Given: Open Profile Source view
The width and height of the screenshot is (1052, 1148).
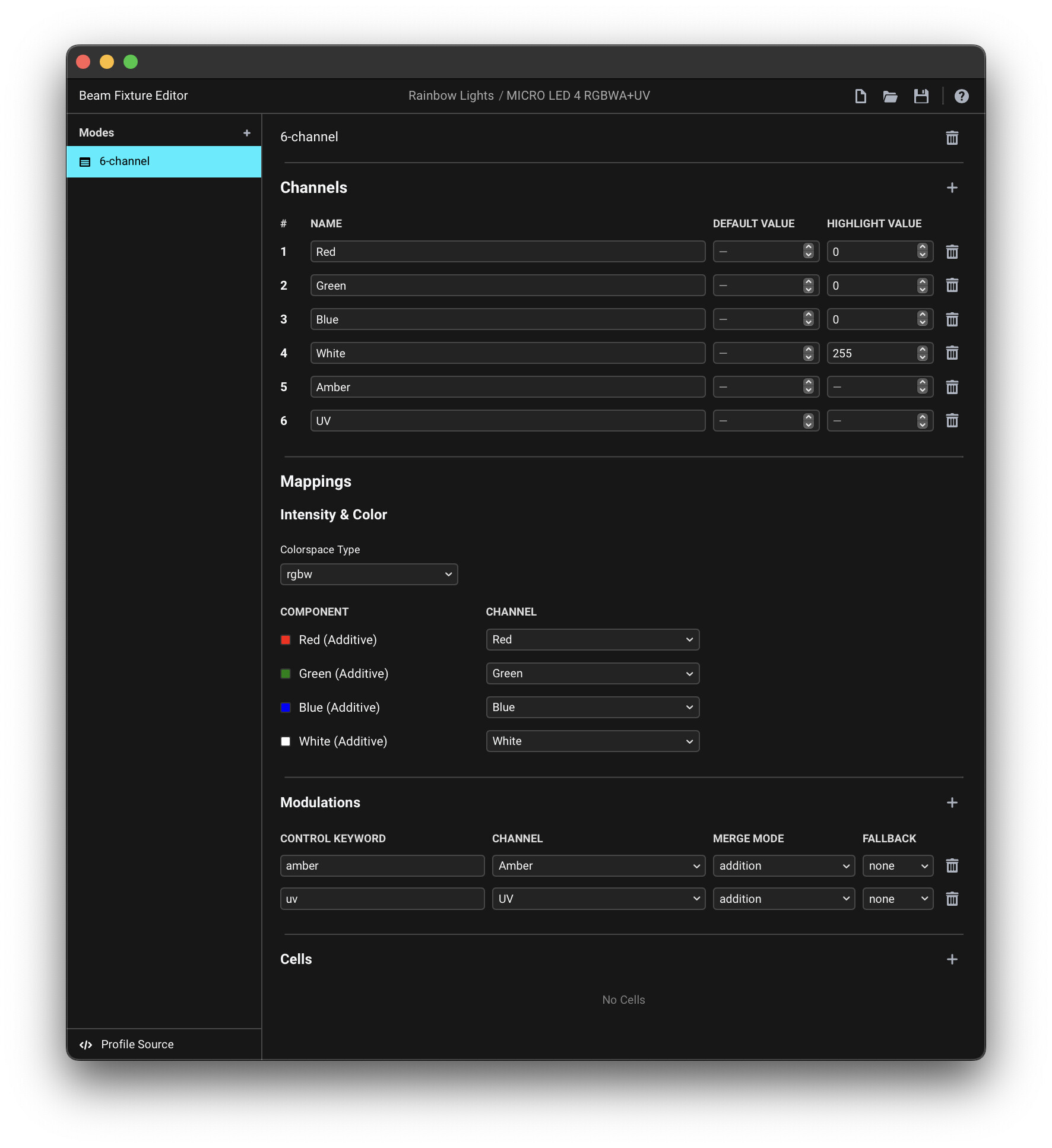Looking at the screenshot, I should [137, 1044].
